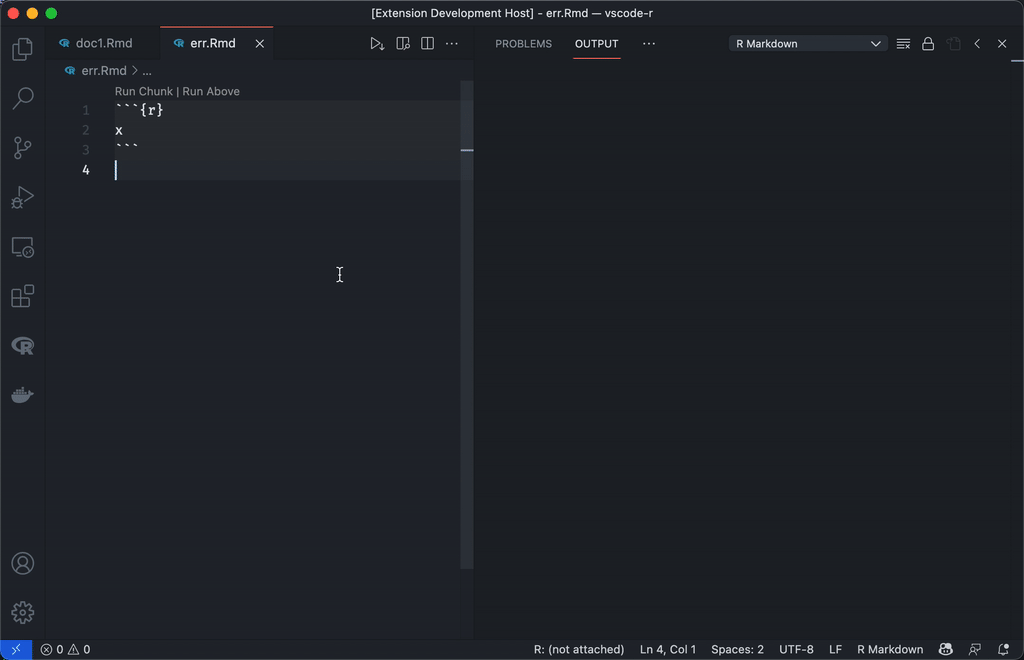Open Remote Explorer view
The image size is (1024, 660).
22,247
